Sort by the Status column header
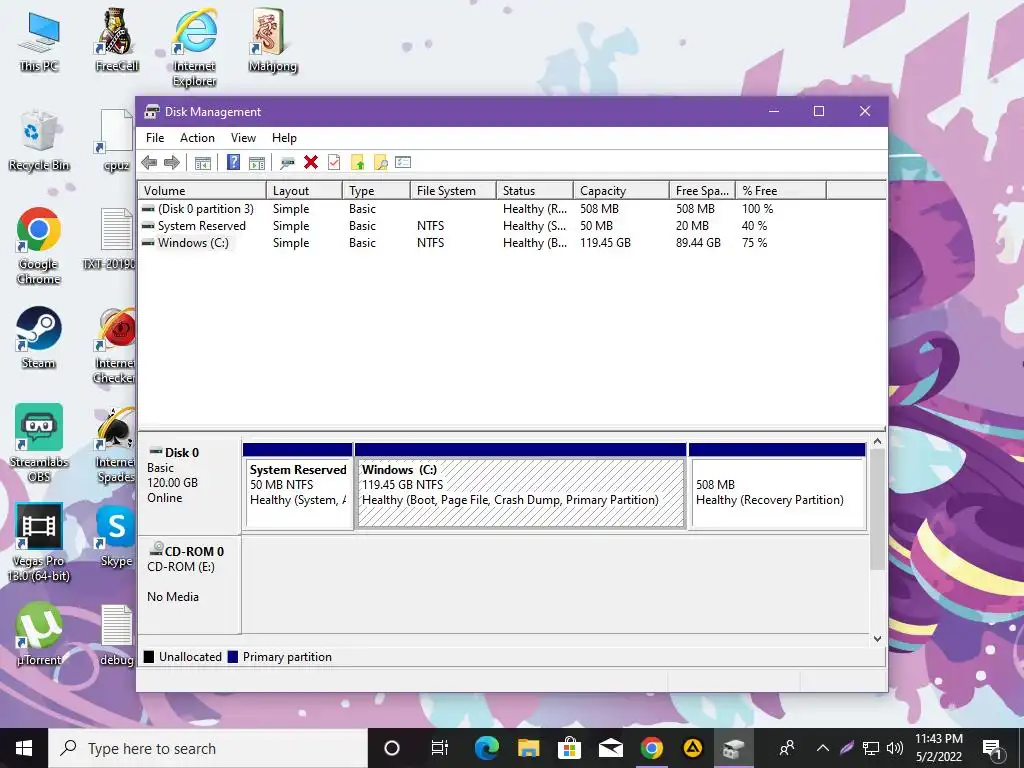Image resolution: width=1024 pixels, height=768 pixels. [535, 191]
